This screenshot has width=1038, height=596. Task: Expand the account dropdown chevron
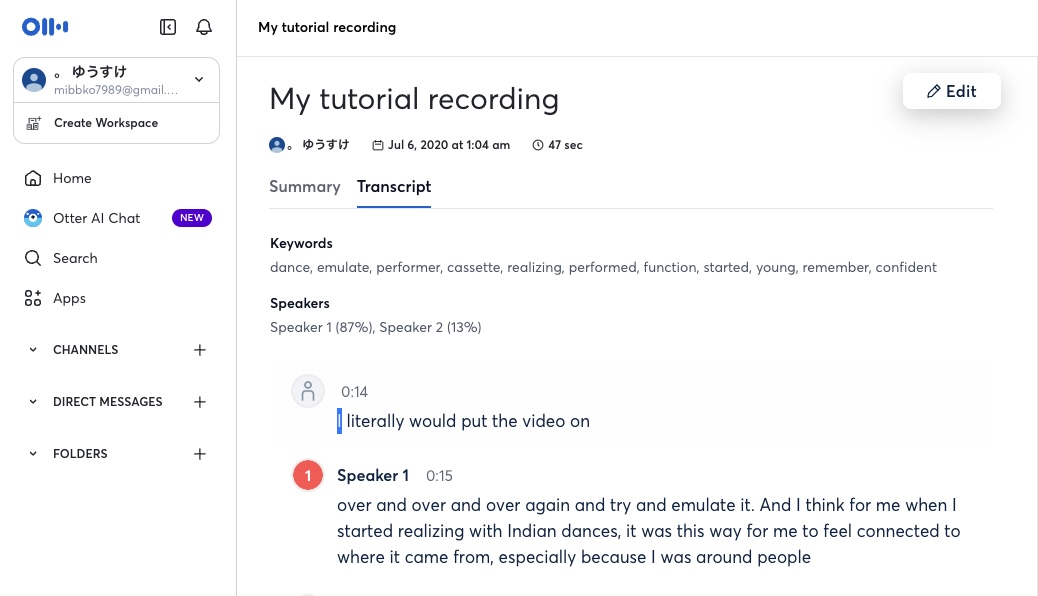(x=199, y=79)
